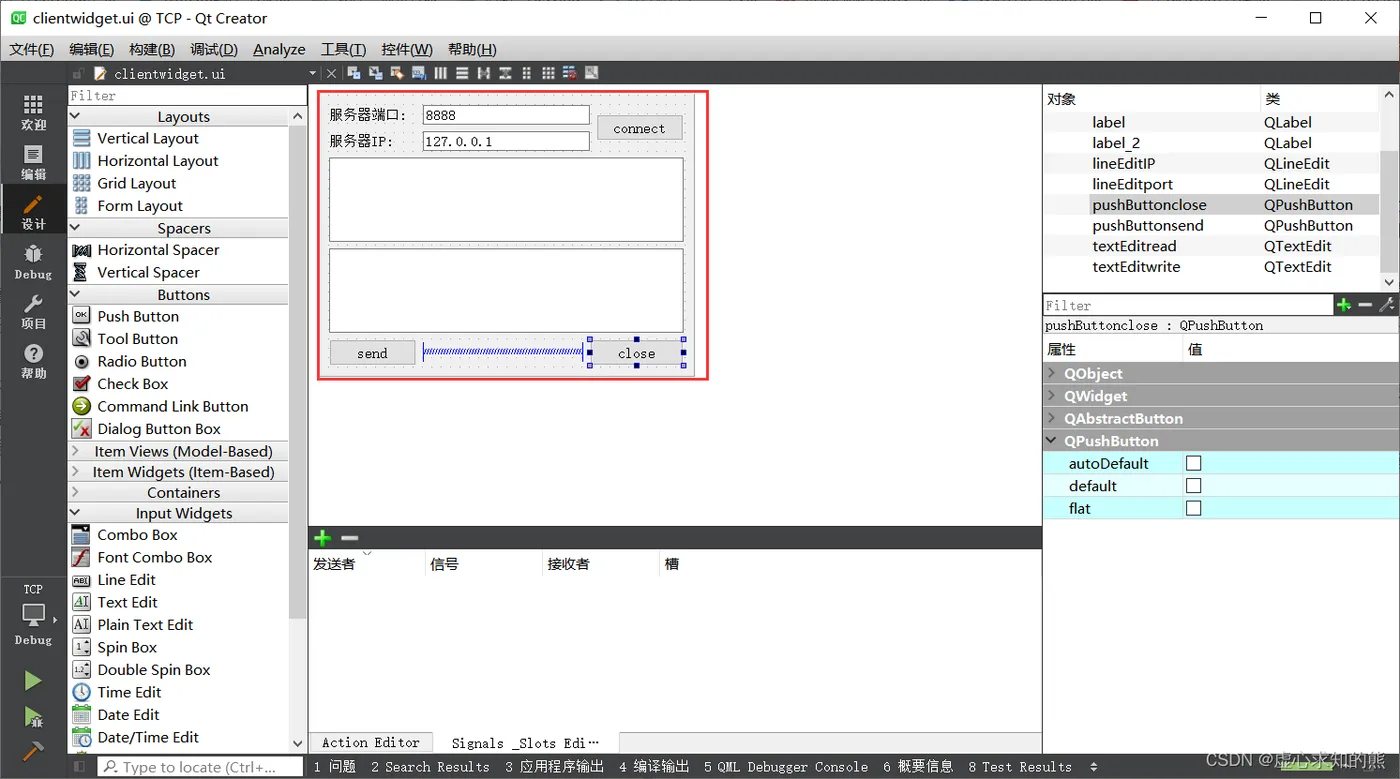Toggle the default property checkbox
Image resolution: width=1400 pixels, height=779 pixels.
pos(1193,486)
